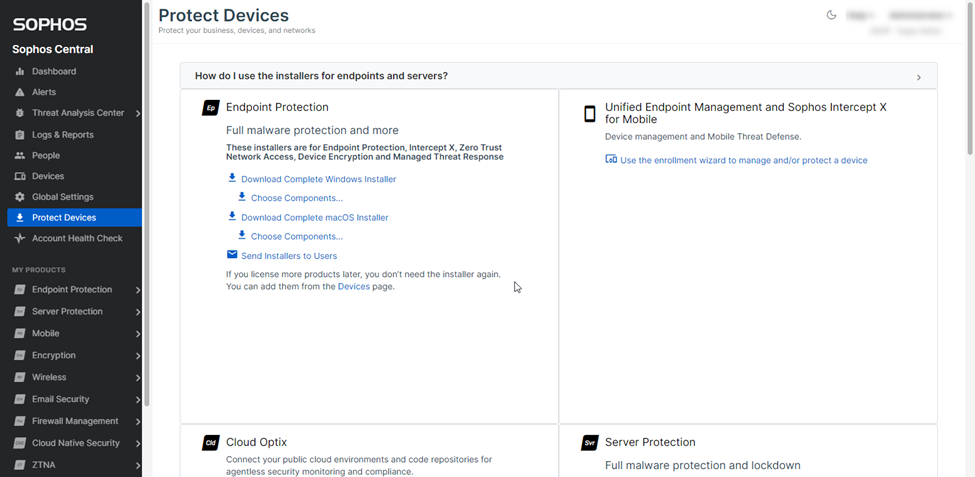Click the Server Protection sidebar product icon
975x477 pixels.
pos(20,312)
